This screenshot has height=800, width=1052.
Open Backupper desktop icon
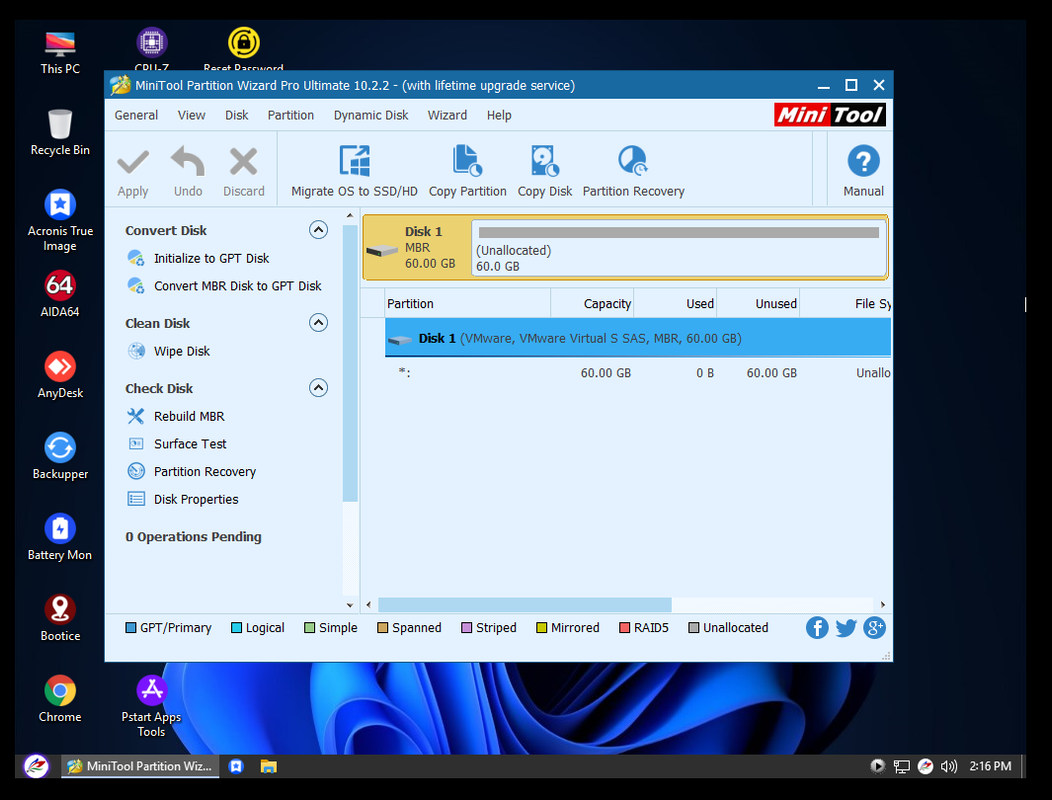pyautogui.click(x=60, y=456)
